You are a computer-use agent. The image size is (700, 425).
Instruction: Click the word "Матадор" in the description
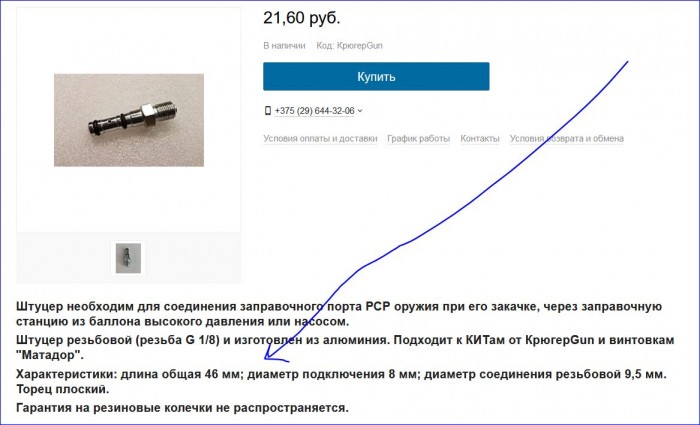50,356
